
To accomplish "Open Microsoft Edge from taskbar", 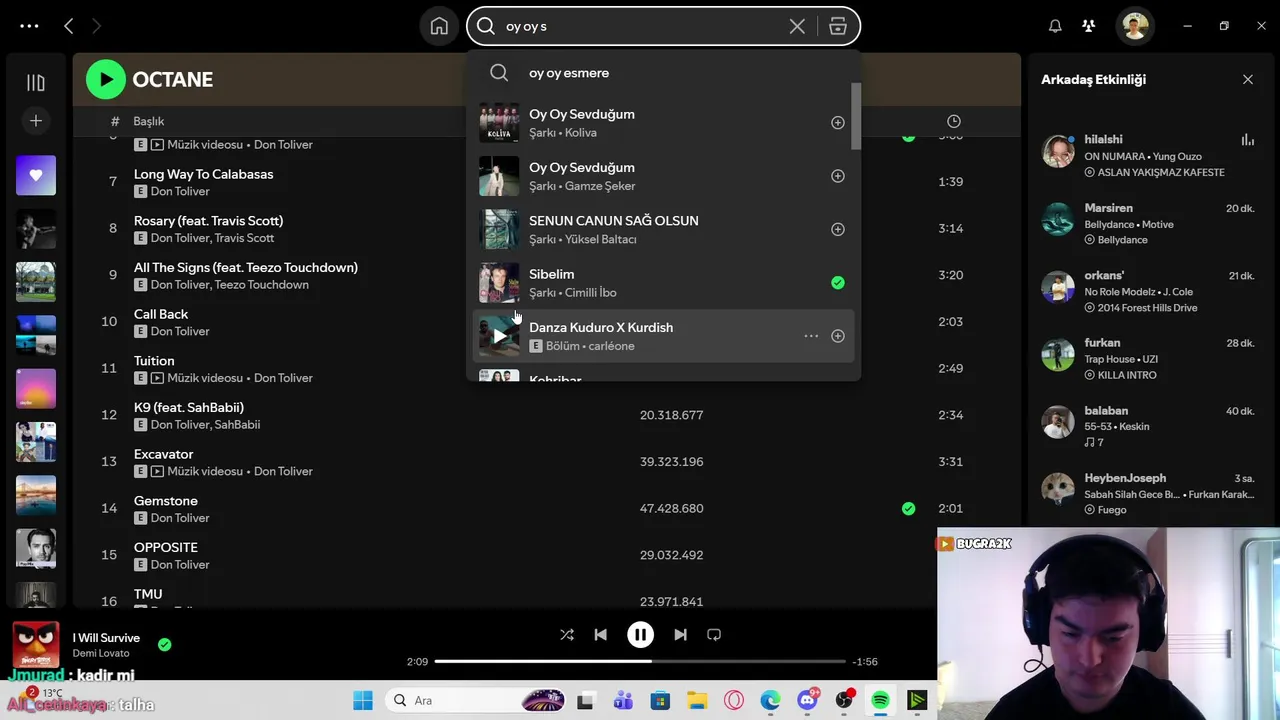I will click(x=771, y=701).
